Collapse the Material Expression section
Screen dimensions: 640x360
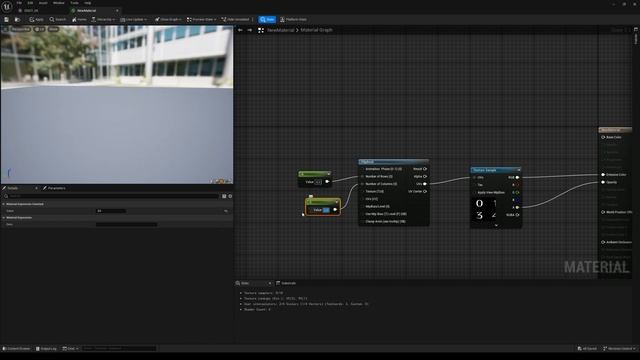click(x=4, y=218)
